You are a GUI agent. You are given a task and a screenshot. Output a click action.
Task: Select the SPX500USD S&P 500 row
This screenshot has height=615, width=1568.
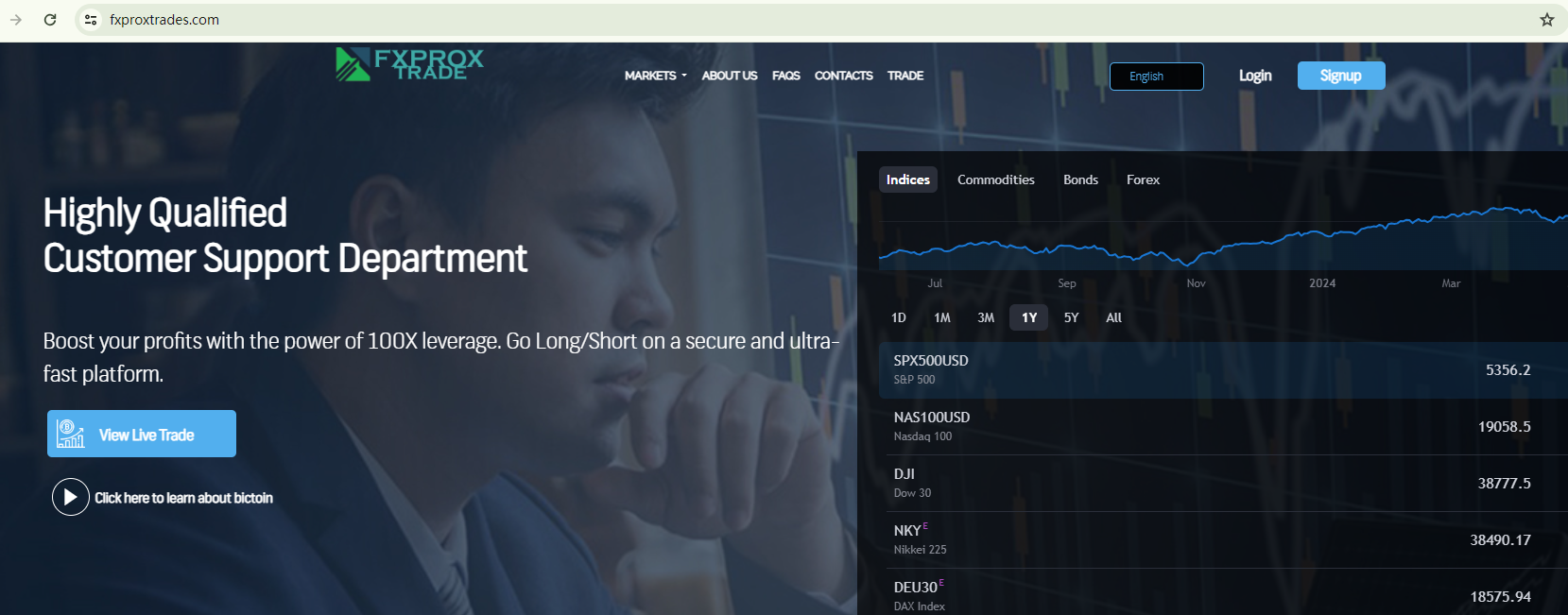point(1223,369)
